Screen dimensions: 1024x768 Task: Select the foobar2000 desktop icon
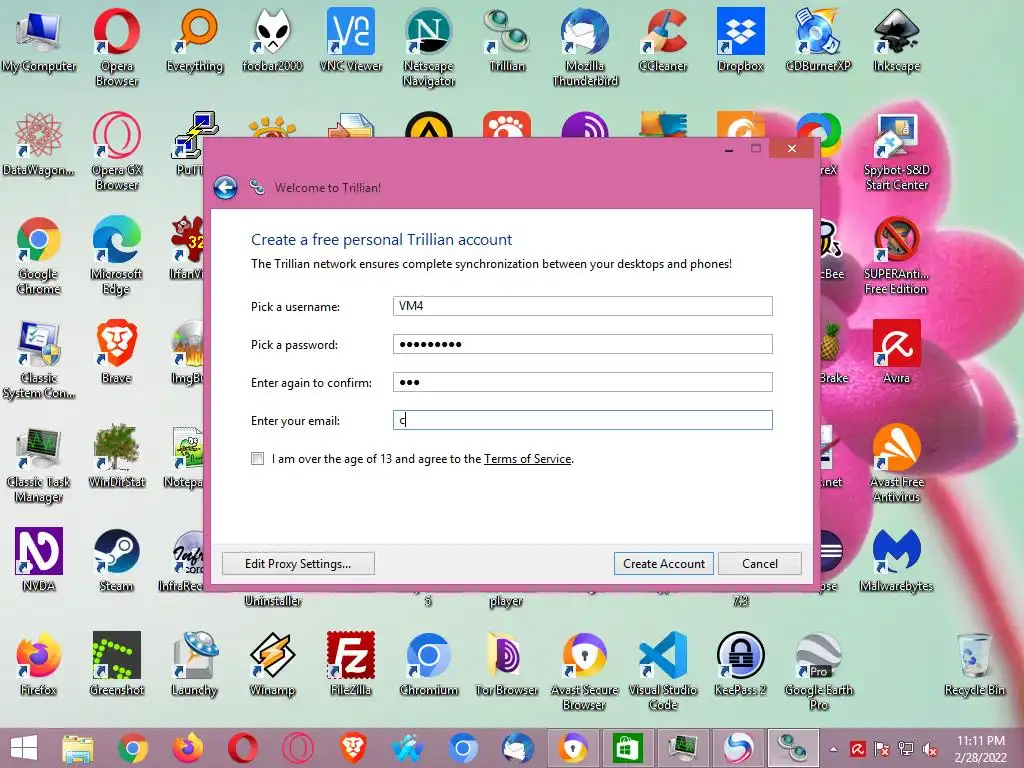(x=272, y=40)
